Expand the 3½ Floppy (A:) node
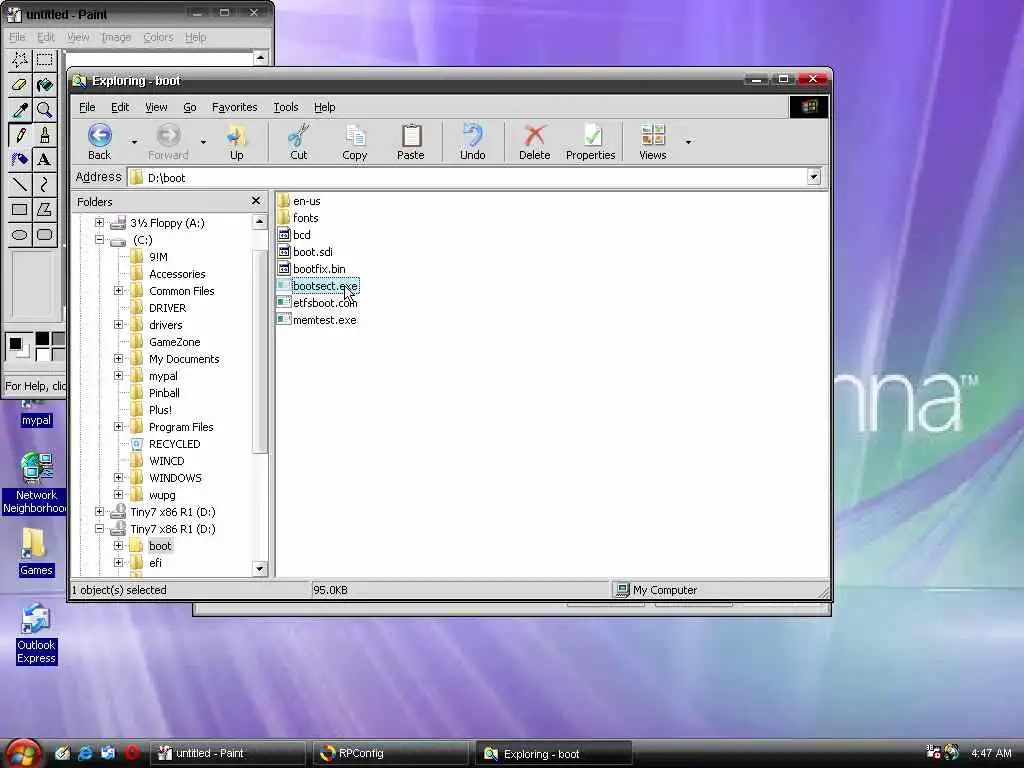1024x768 pixels. coord(99,223)
